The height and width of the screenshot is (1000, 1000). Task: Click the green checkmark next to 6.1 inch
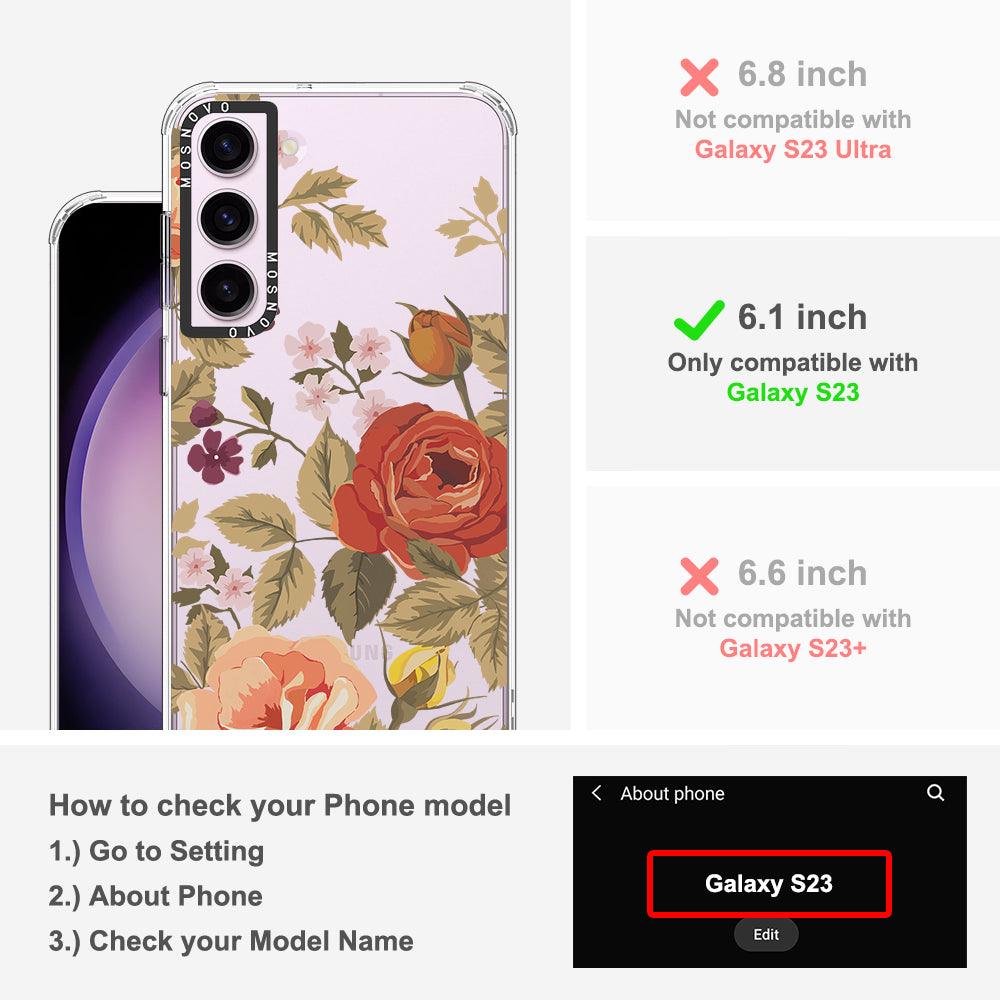click(699, 320)
